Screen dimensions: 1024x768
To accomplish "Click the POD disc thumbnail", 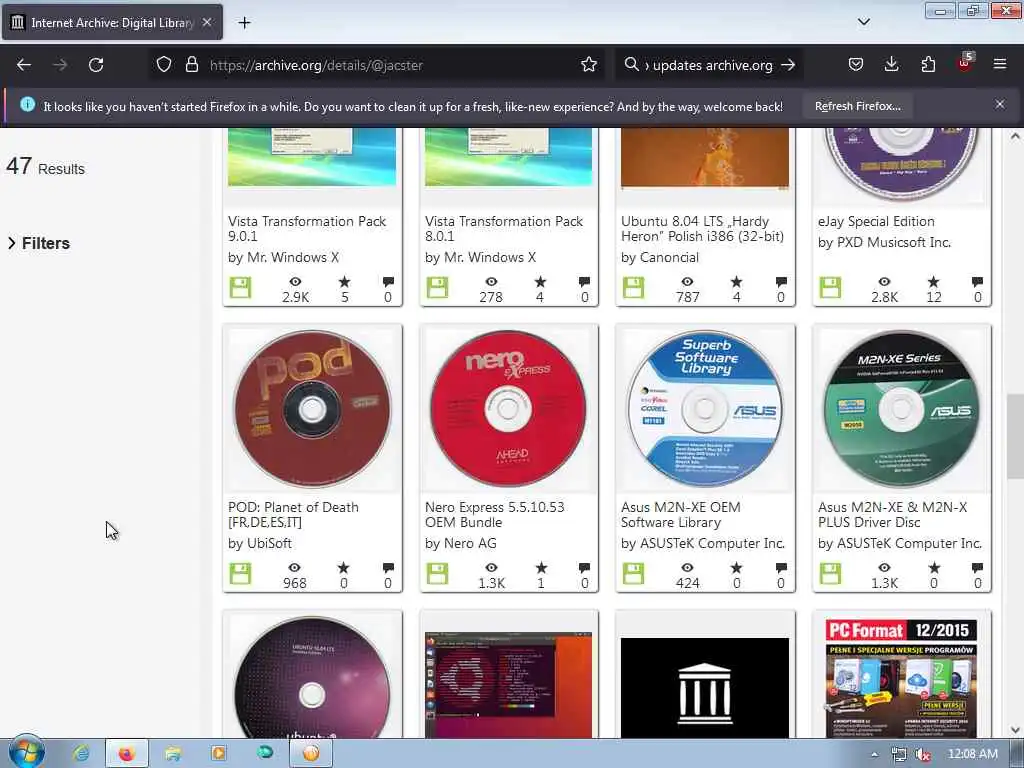I will [x=312, y=409].
